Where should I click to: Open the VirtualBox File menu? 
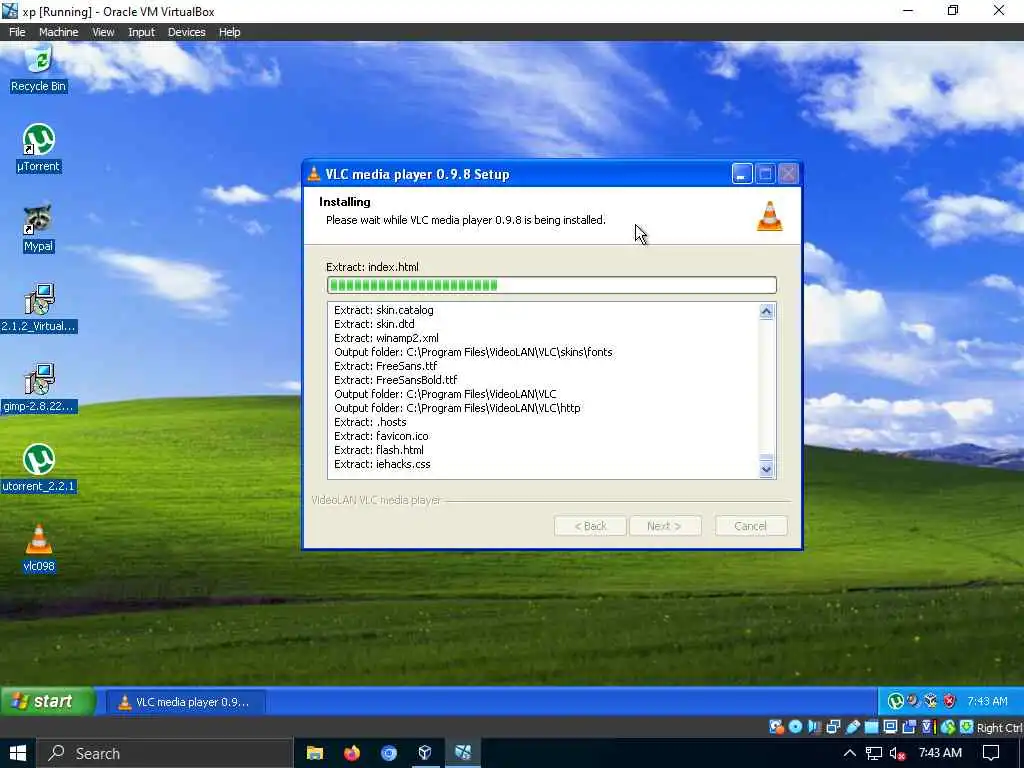click(17, 32)
